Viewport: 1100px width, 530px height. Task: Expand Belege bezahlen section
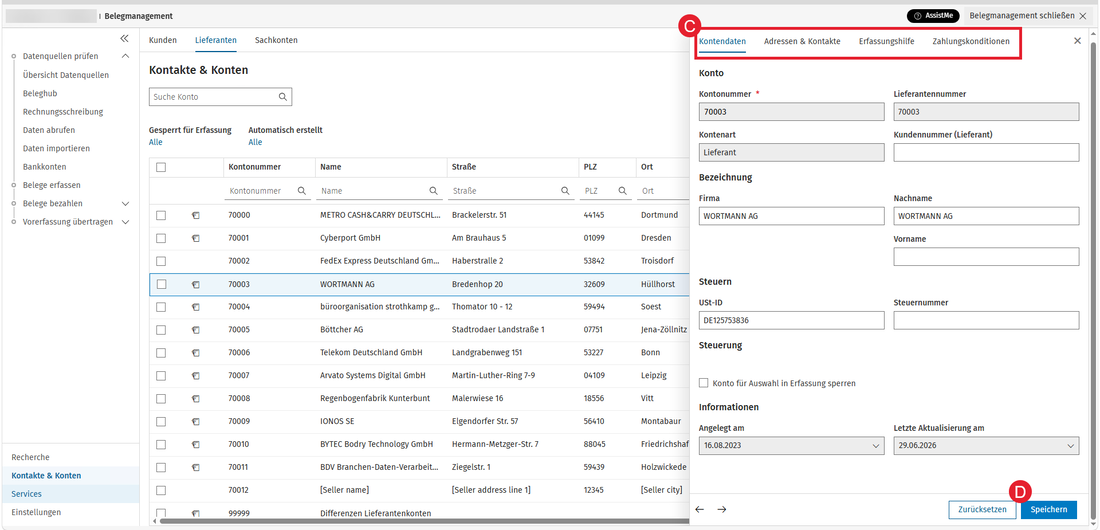126,204
